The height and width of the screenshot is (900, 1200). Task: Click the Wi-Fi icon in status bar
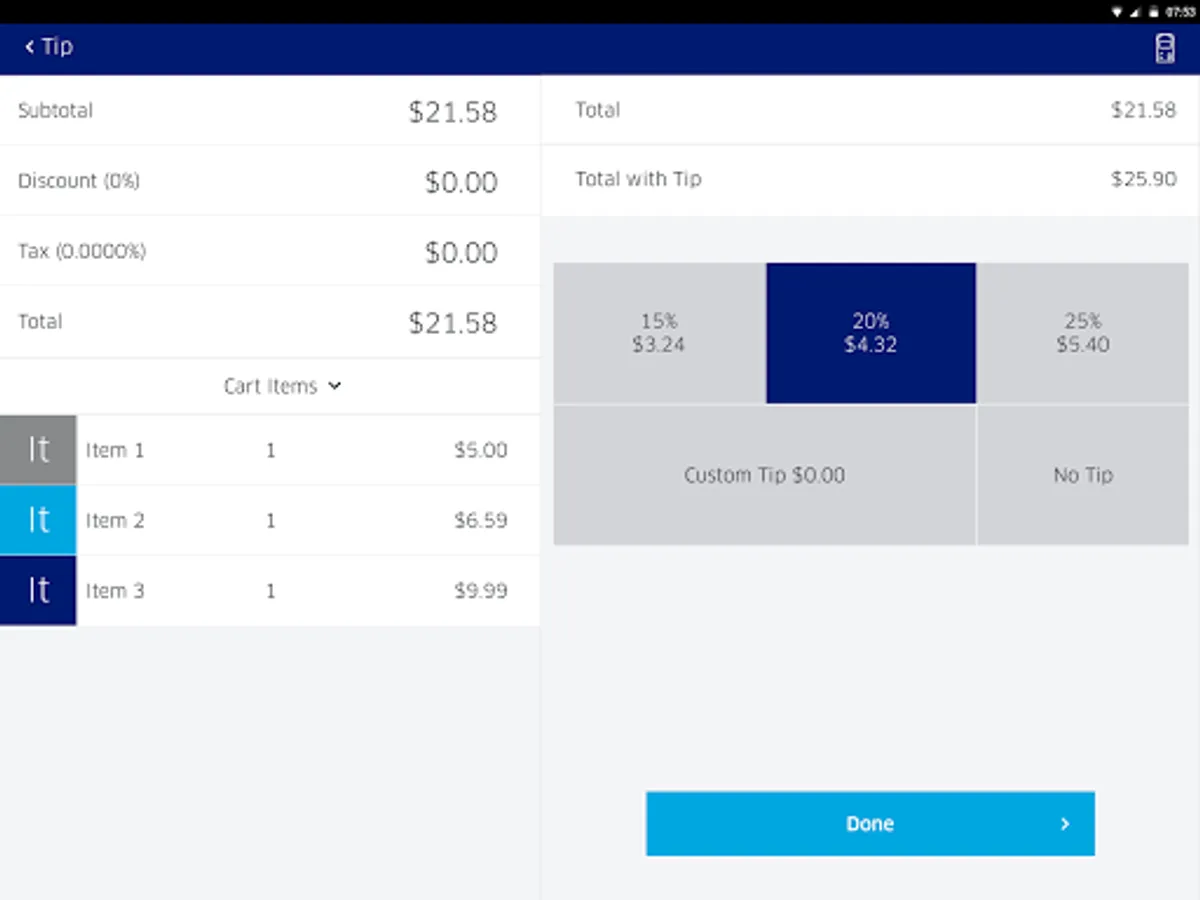pos(1117,12)
